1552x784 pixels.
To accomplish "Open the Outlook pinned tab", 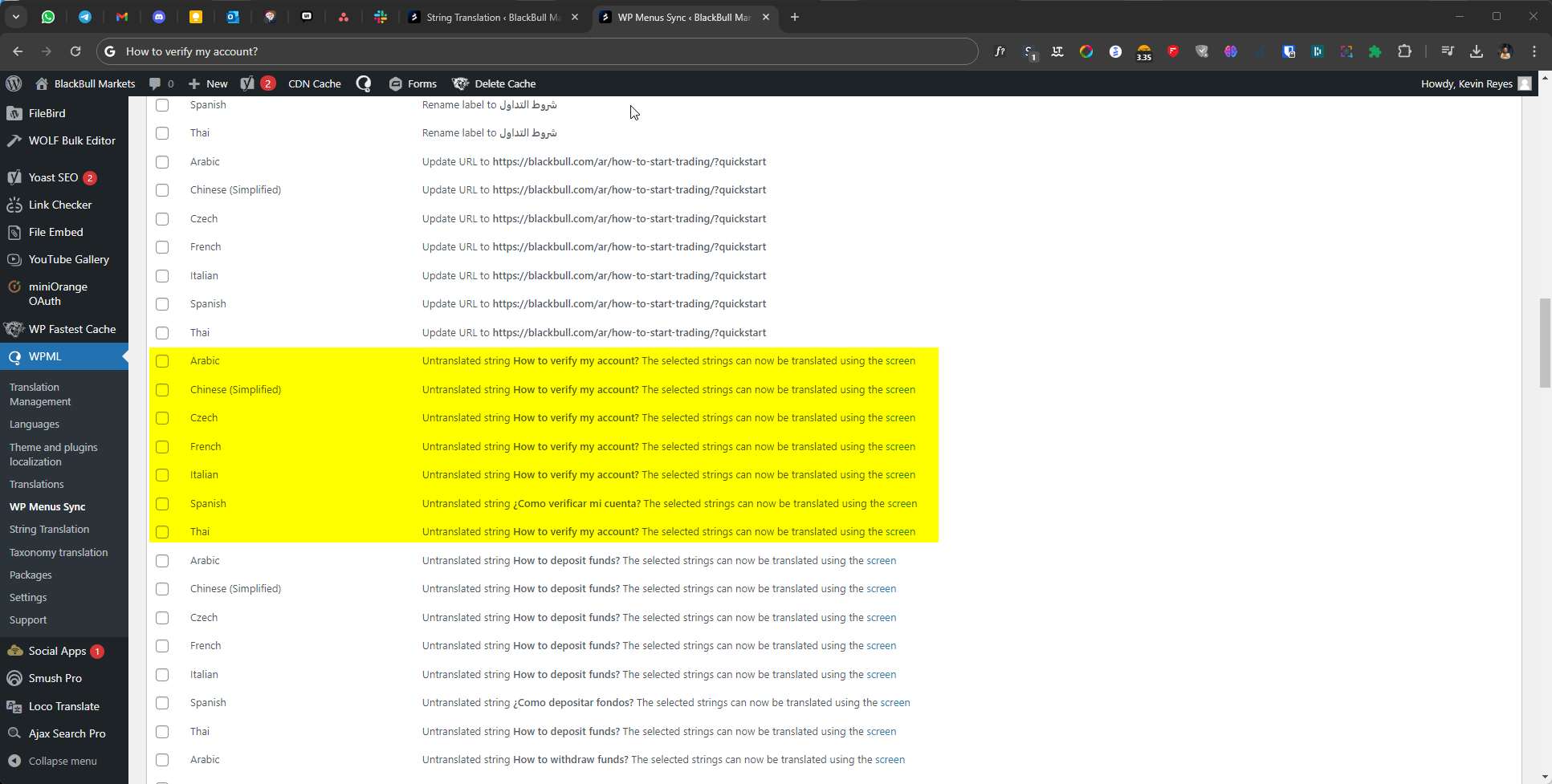I will coord(233,17).
